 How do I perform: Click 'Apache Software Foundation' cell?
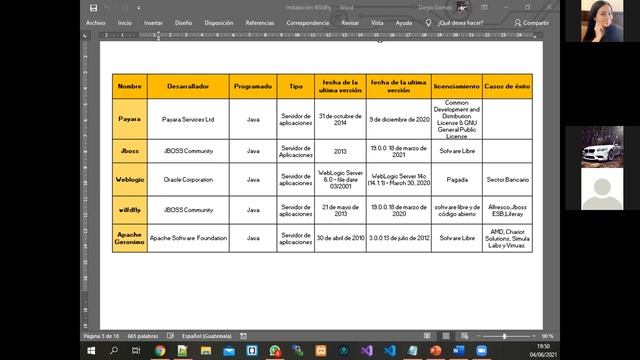pos(188,238)
